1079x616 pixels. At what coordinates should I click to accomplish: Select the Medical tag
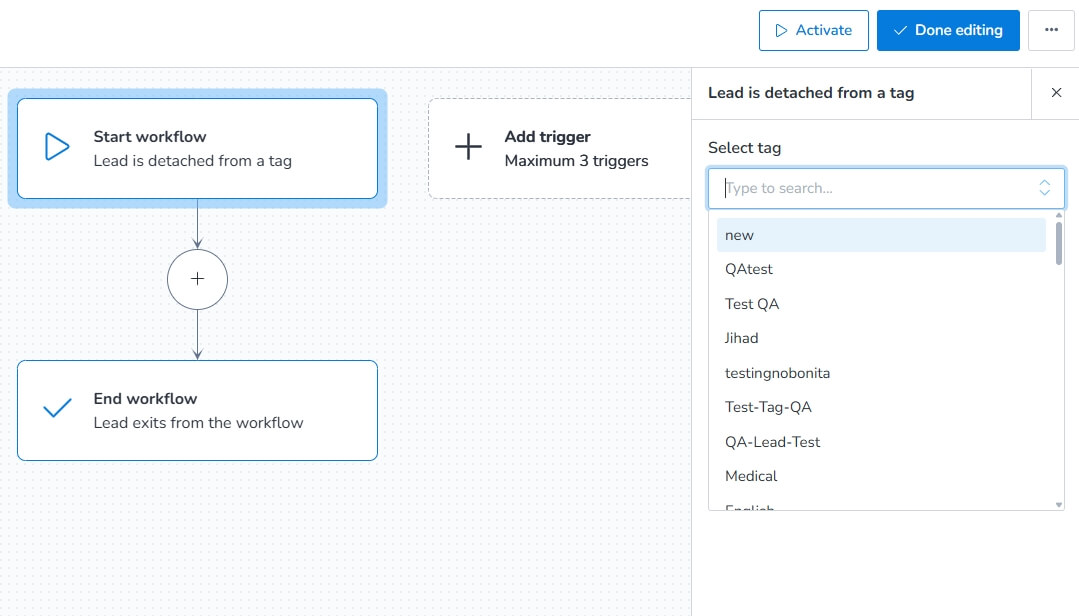(881, 476)
